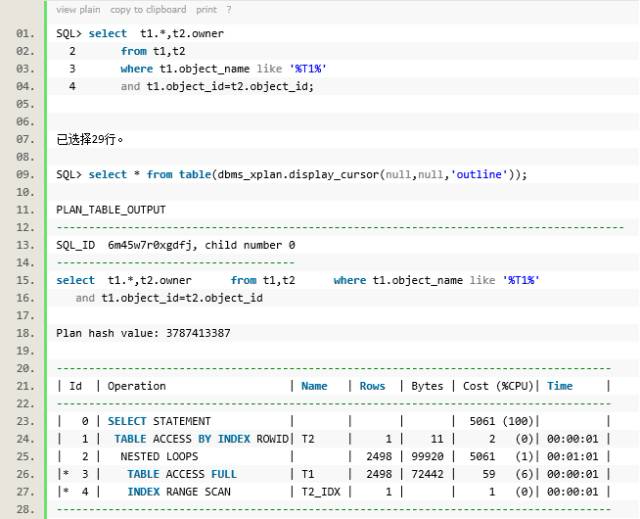This screenshot has height=519, width=640.
Task: Click the "view plain" link
Action: pyautogui.click(x=78, y=10)
